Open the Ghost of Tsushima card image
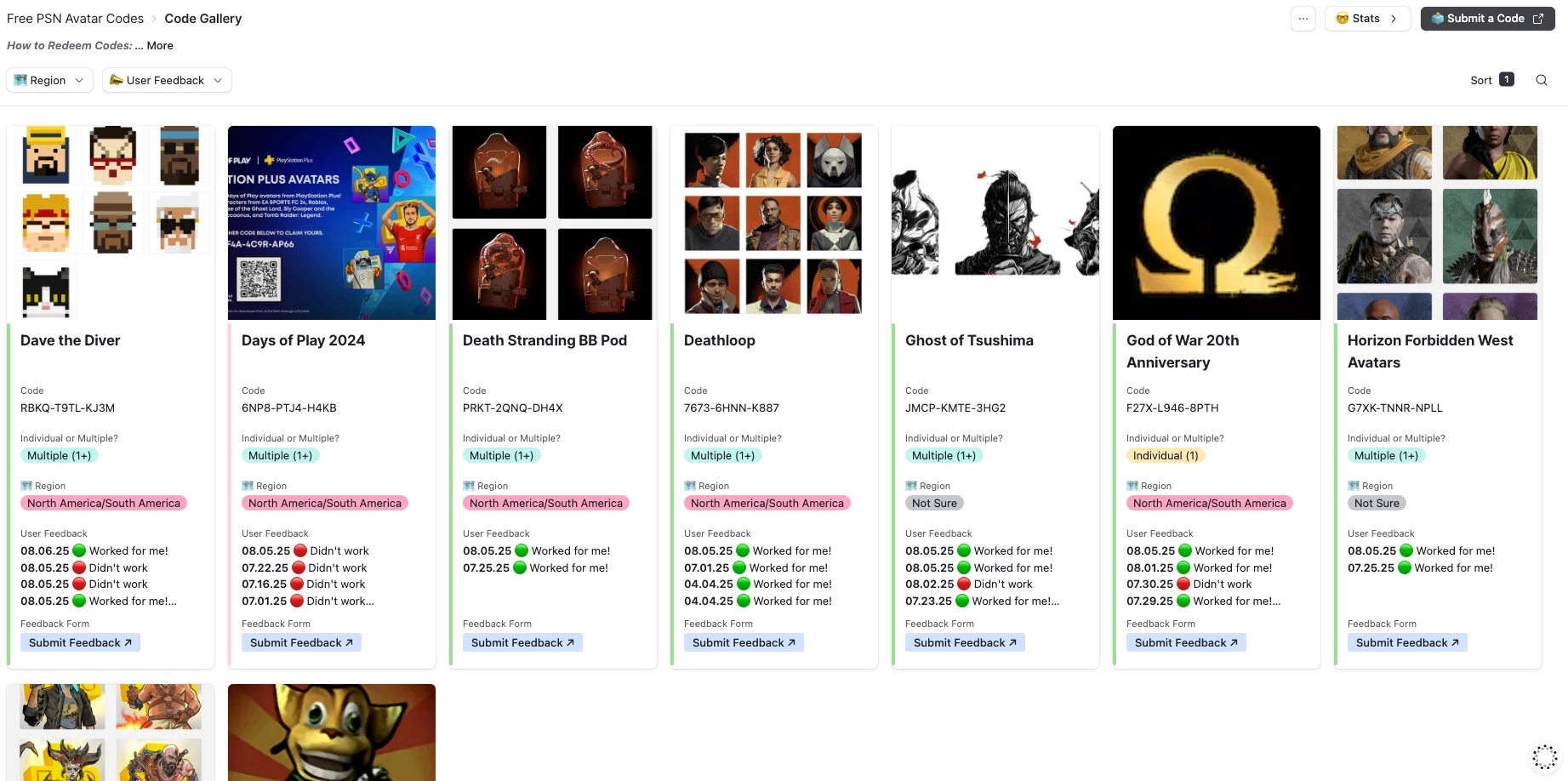Screen dimensions: 1568x781 pyautogui.click(x=995, y=223)
